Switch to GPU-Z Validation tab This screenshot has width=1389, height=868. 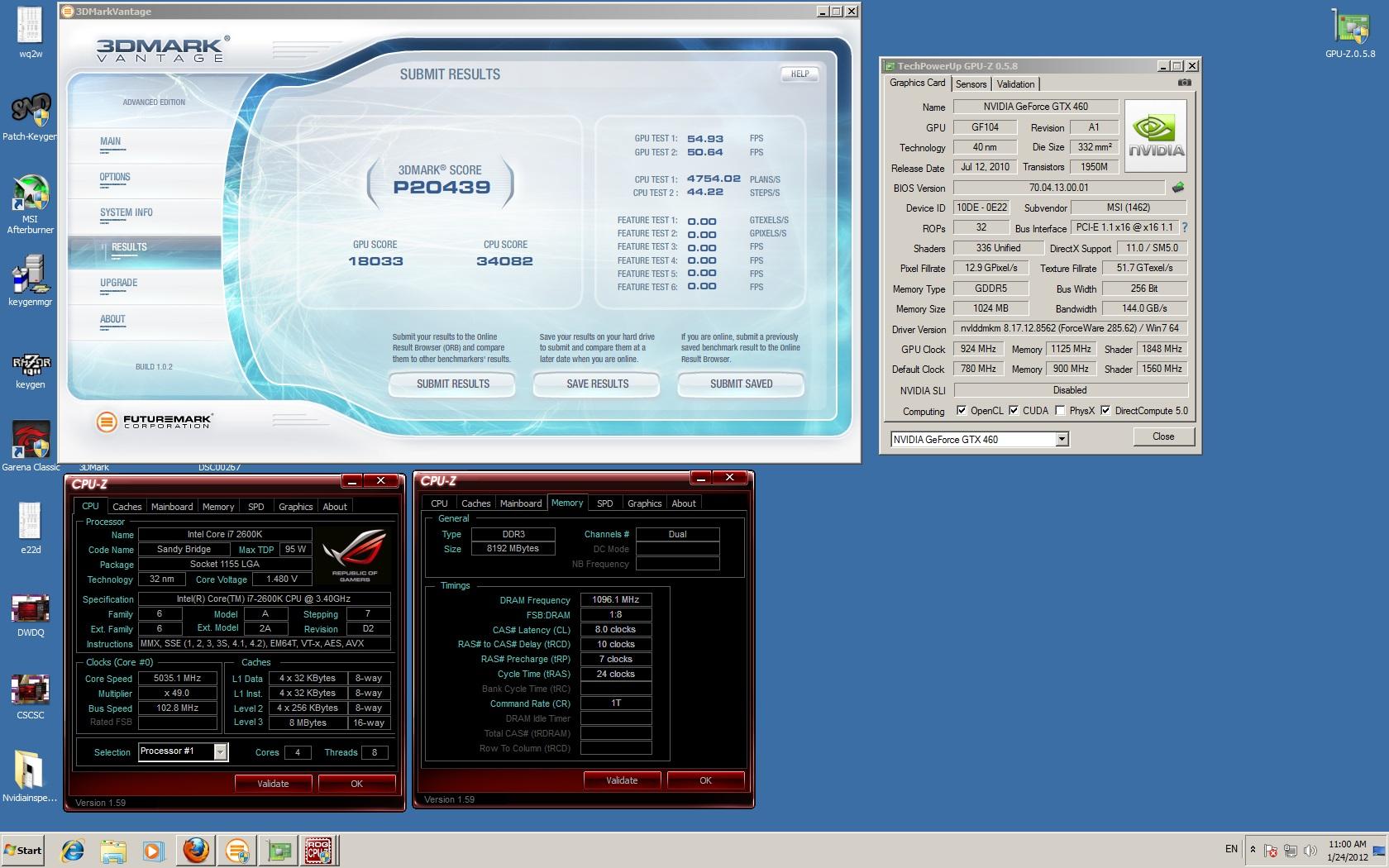pos(1015,84)
